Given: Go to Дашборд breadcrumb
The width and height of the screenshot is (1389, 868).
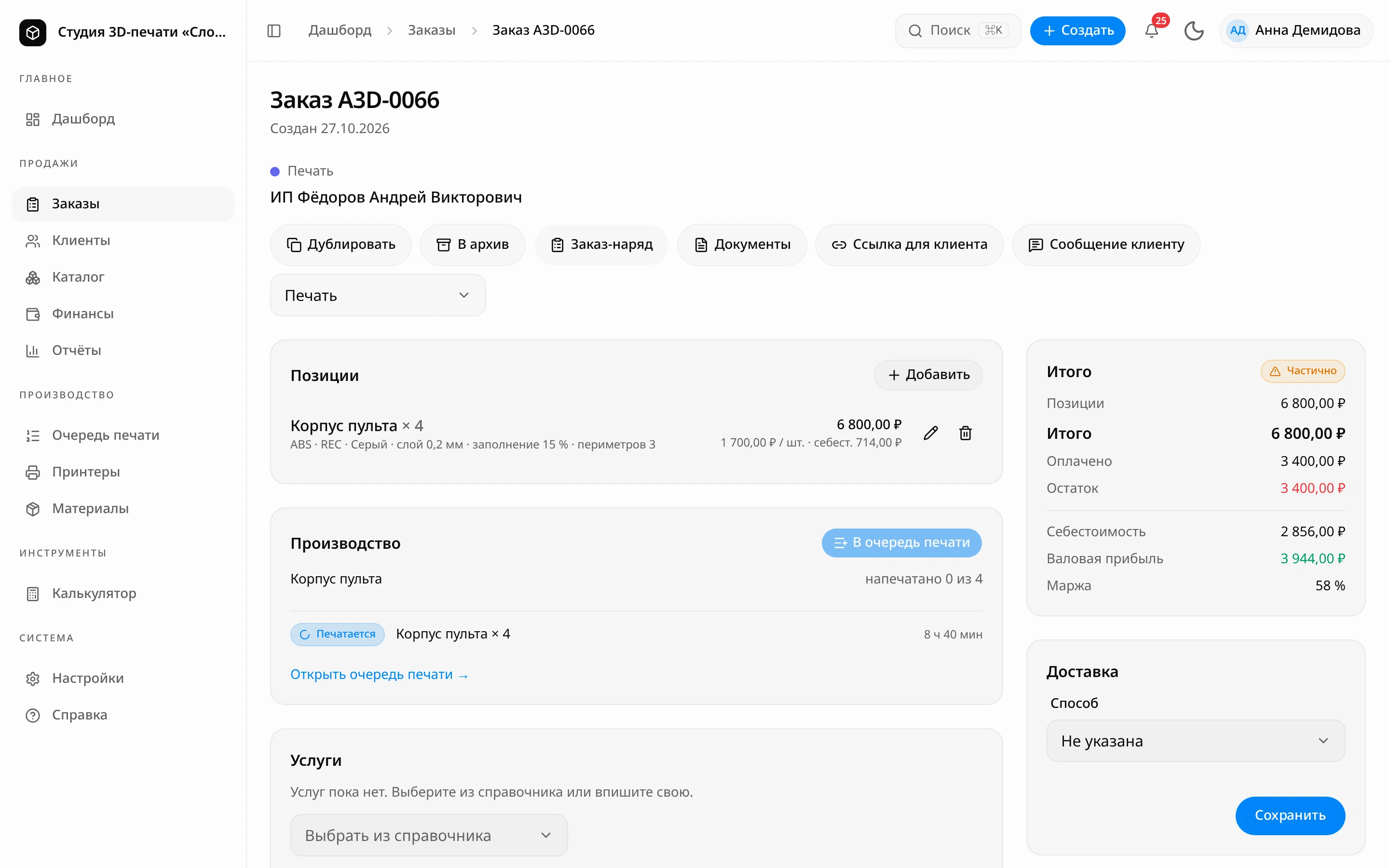Looking at the screenshot, I should (340, 30).
